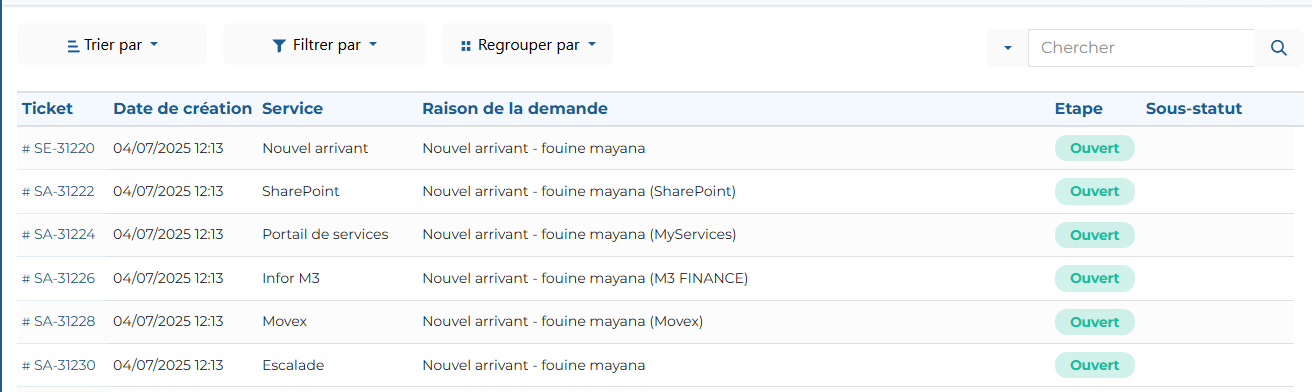Open the Trier par sort dropdown

(x=112, y=45)
